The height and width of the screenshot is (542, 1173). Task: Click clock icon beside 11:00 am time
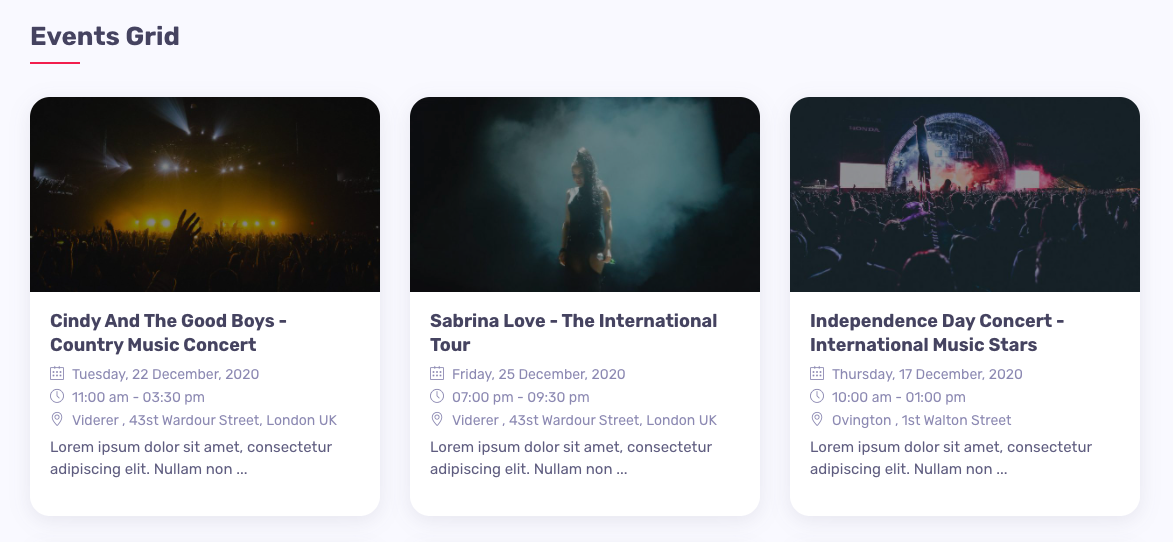57,397
